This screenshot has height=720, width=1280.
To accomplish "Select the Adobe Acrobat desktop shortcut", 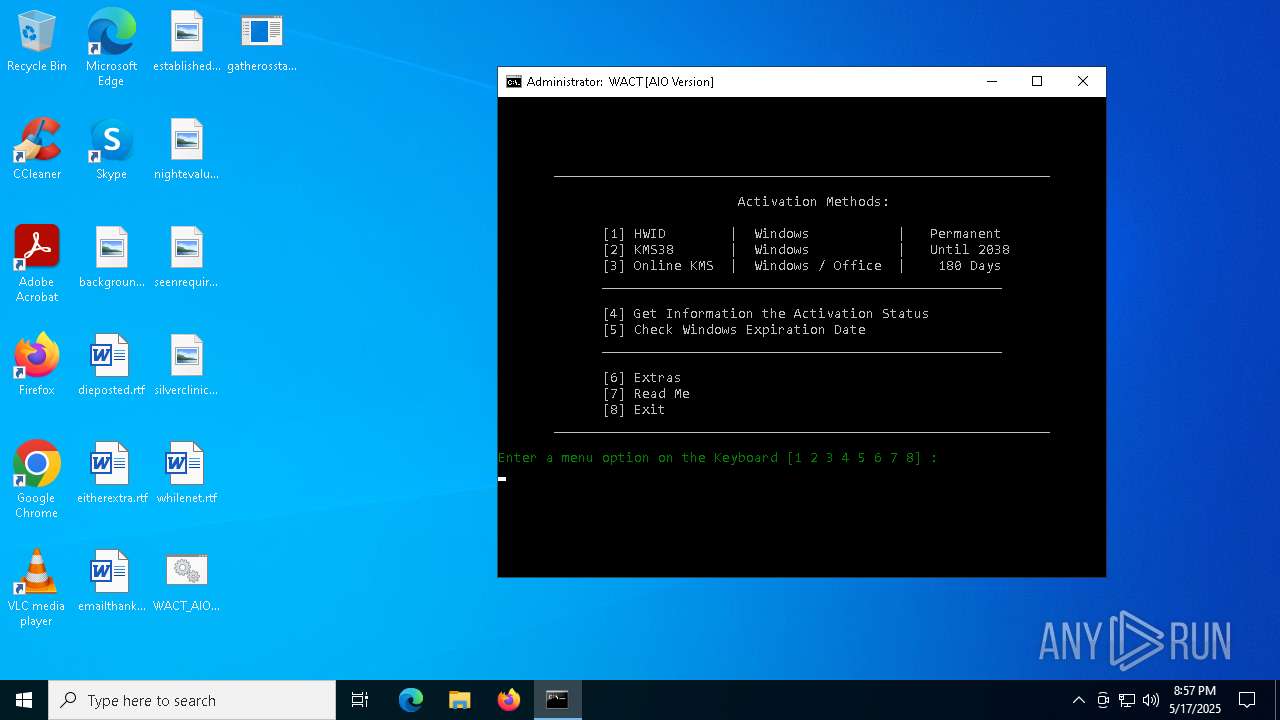I will click(37, 263).
